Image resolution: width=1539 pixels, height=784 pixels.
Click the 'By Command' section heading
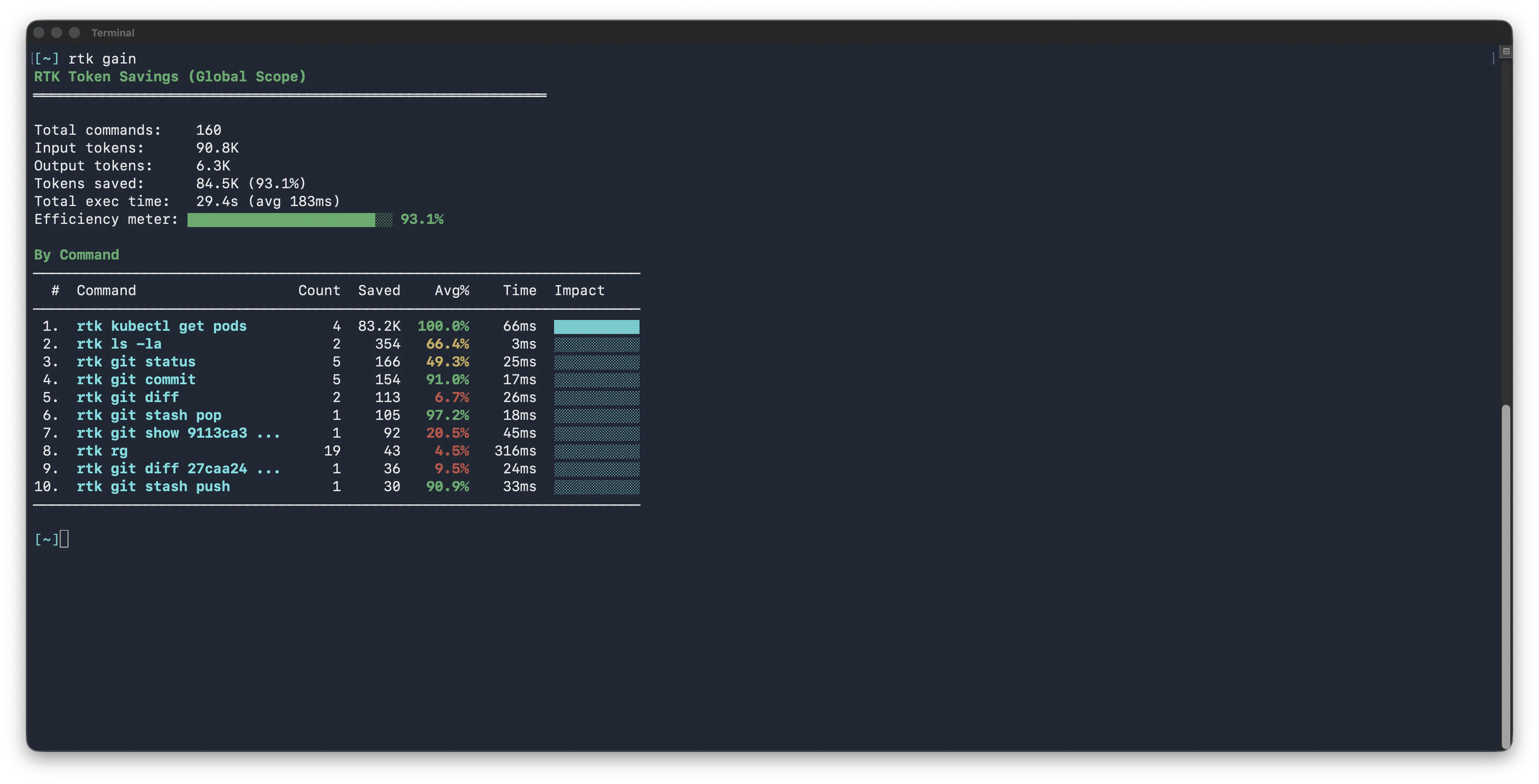[76, 255]
